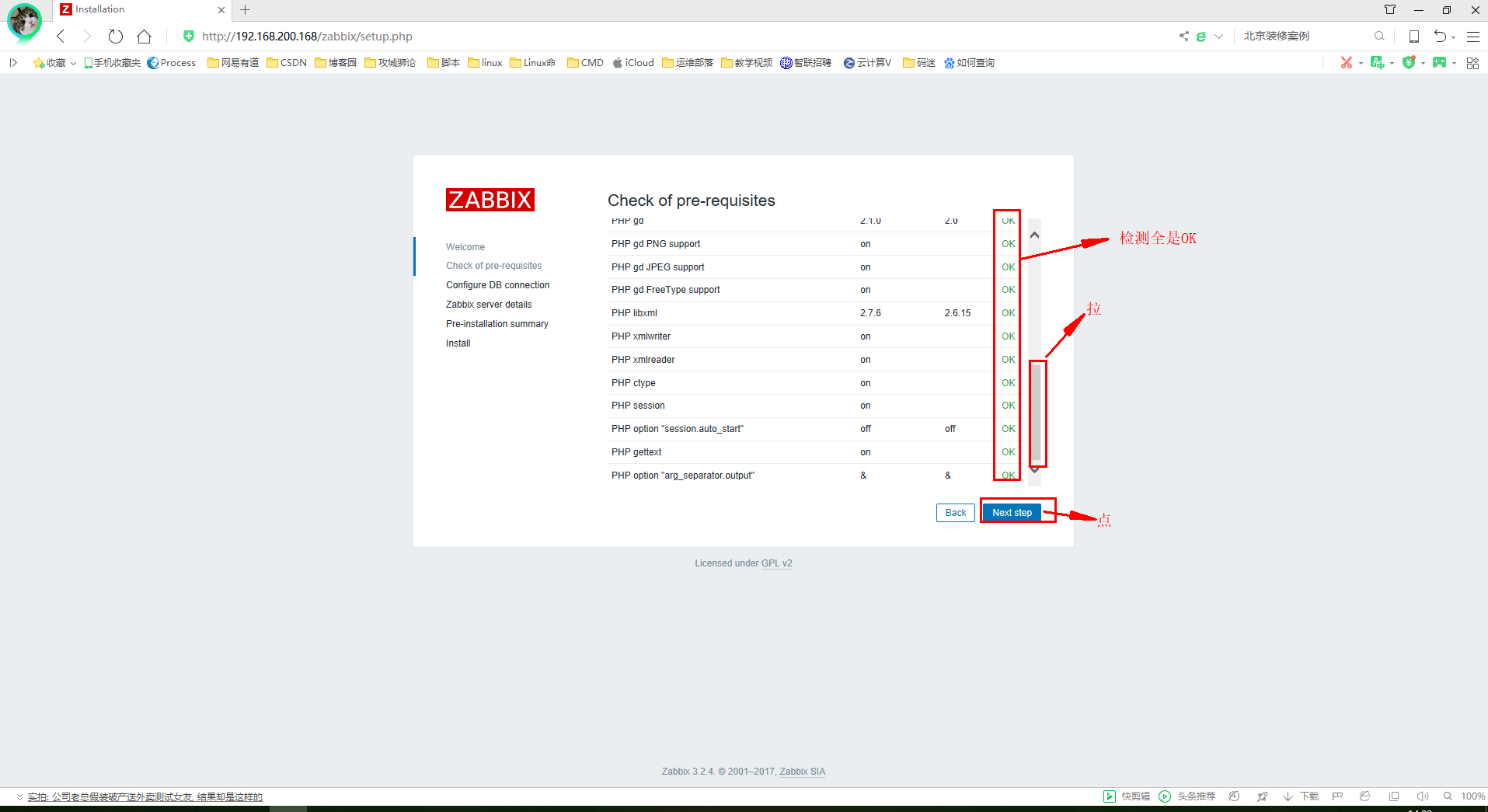
Task: Open the undo closed tab dropdown arrow
Action: [x=1453, y=37]
